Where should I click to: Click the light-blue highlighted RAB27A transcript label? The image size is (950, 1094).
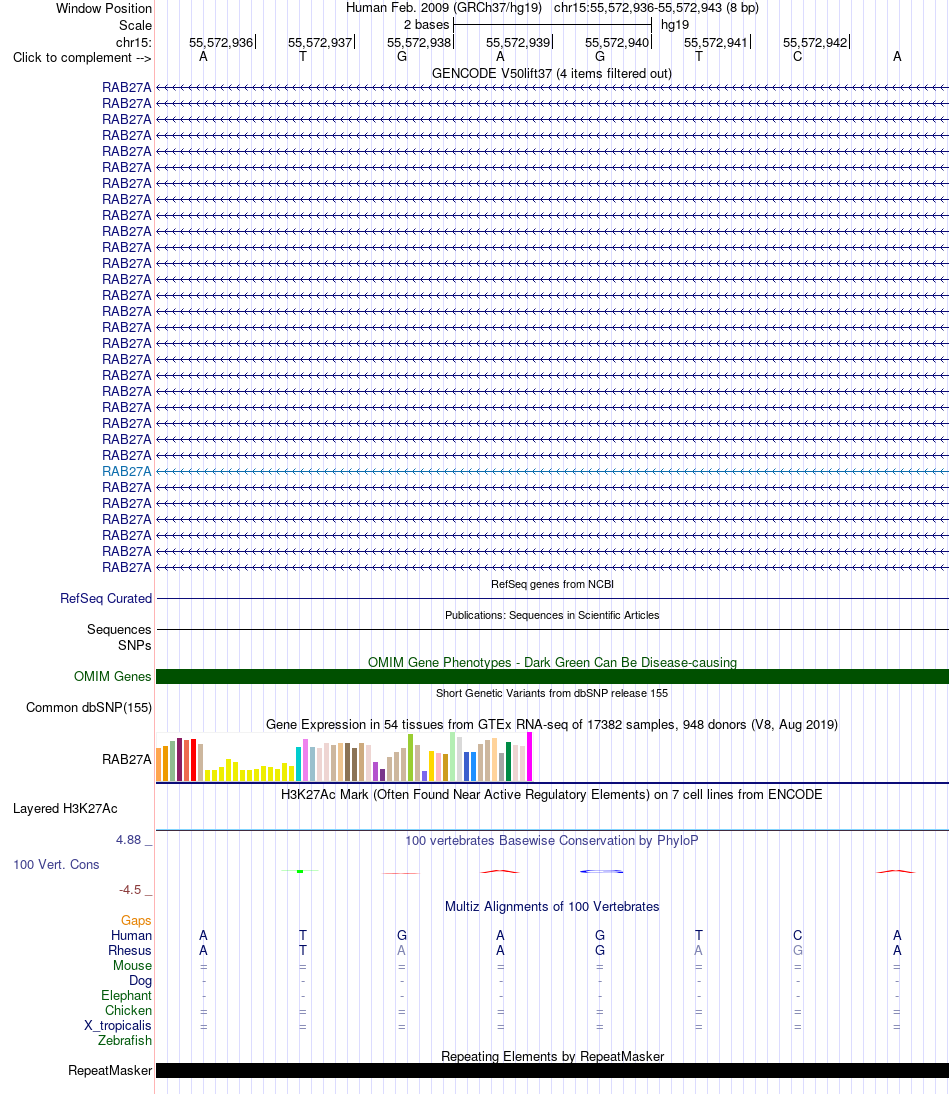(x=126, y=472)
